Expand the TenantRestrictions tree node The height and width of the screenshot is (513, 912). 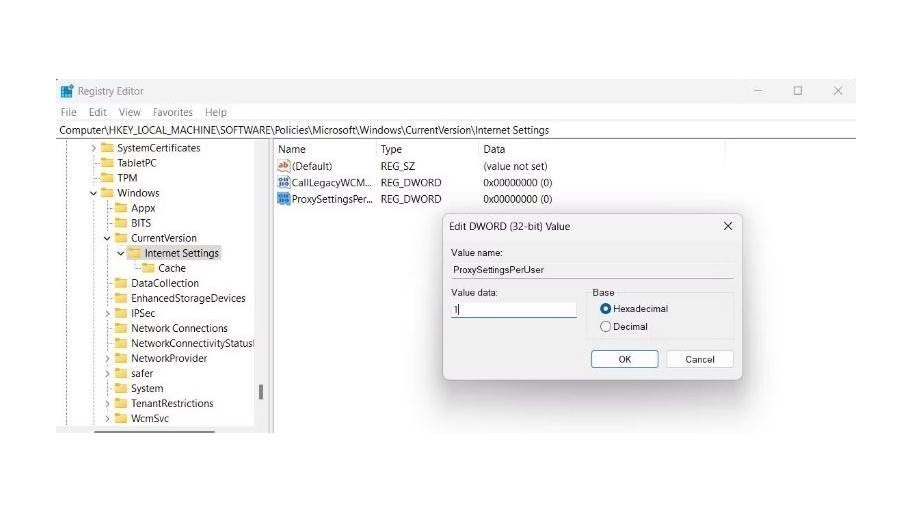tap(107, 404)
